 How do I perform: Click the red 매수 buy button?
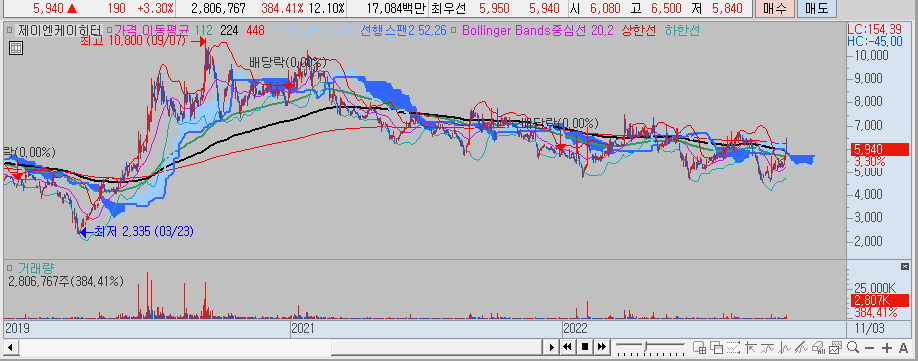775,8
